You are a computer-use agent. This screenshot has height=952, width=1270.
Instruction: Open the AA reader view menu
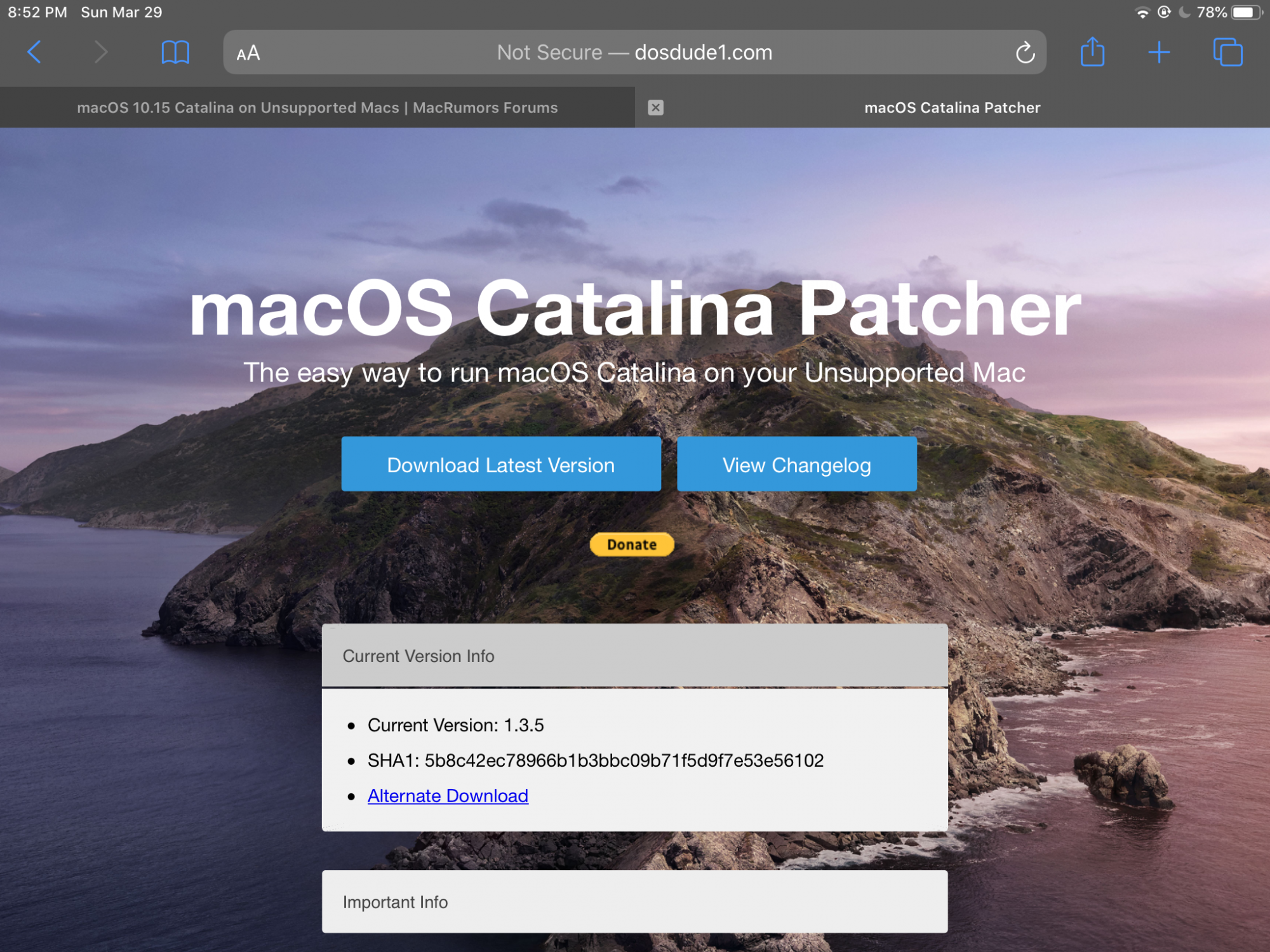248,53
